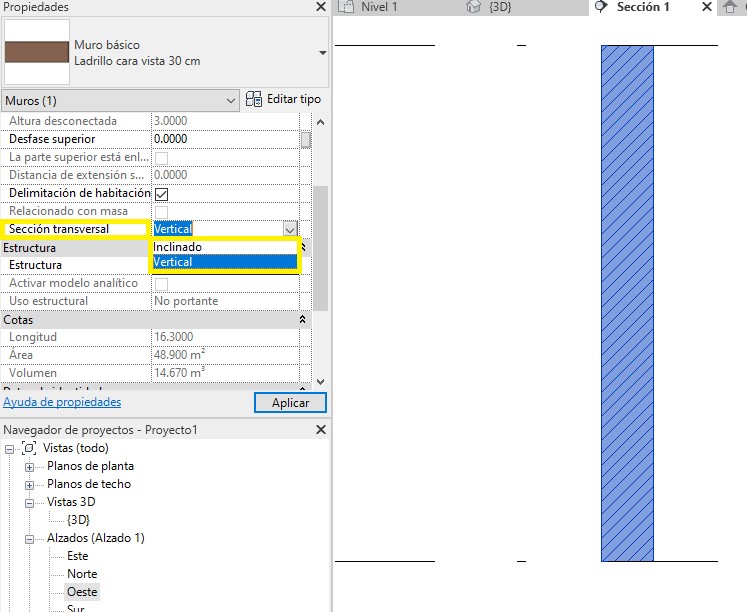Viewport: 747px width, 612px height.
Task: Switch to the {3D} view tab
Action: (504, 8)
